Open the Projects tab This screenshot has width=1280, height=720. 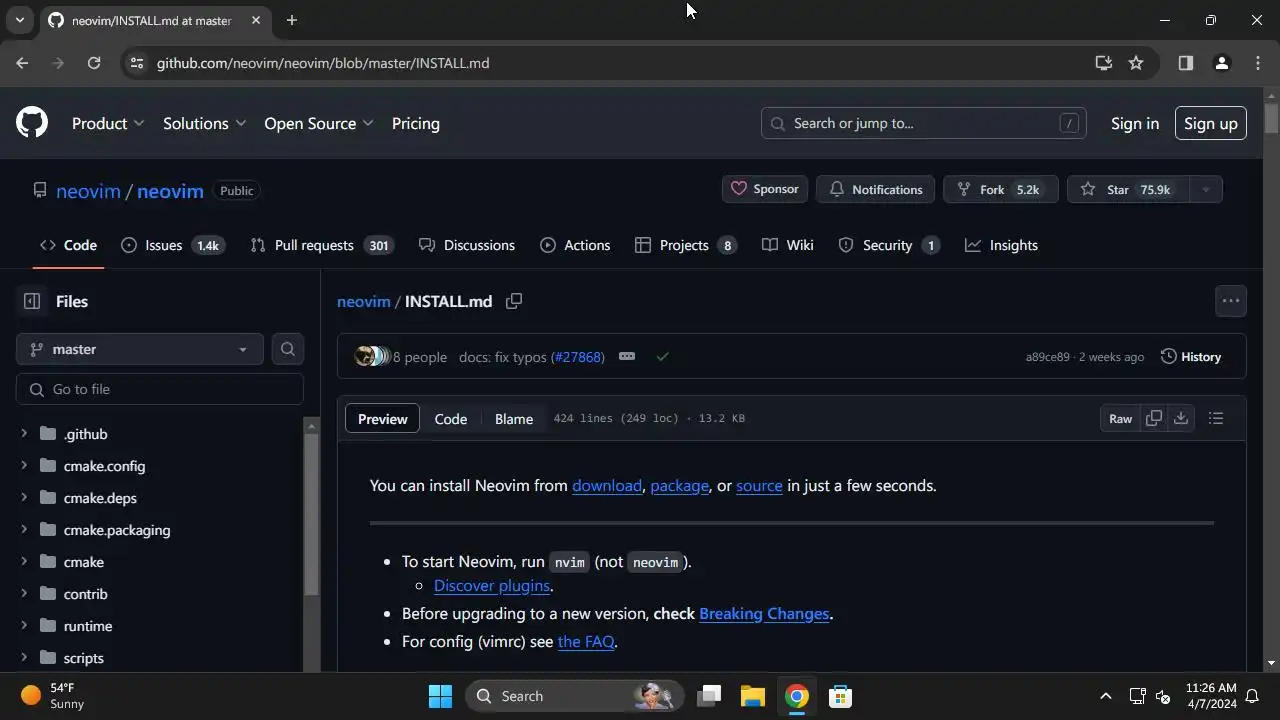click(686, 245)
